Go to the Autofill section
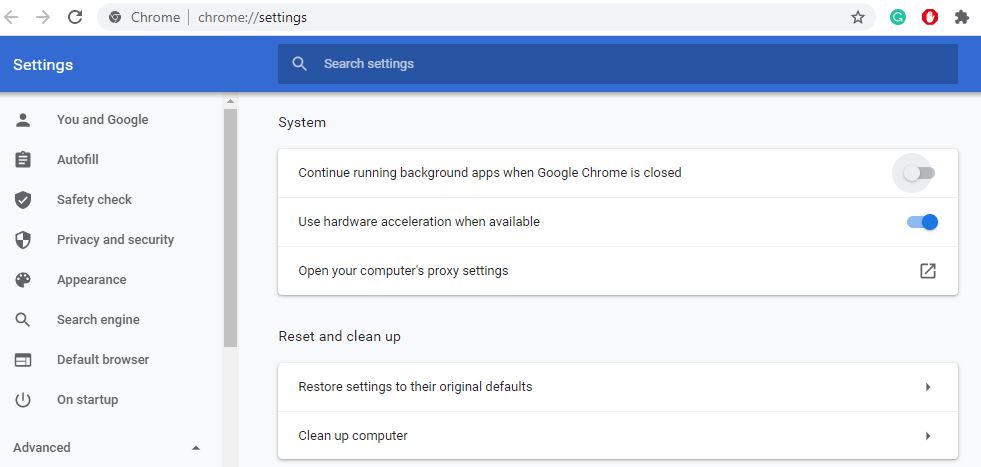 (x=78, y=160)
